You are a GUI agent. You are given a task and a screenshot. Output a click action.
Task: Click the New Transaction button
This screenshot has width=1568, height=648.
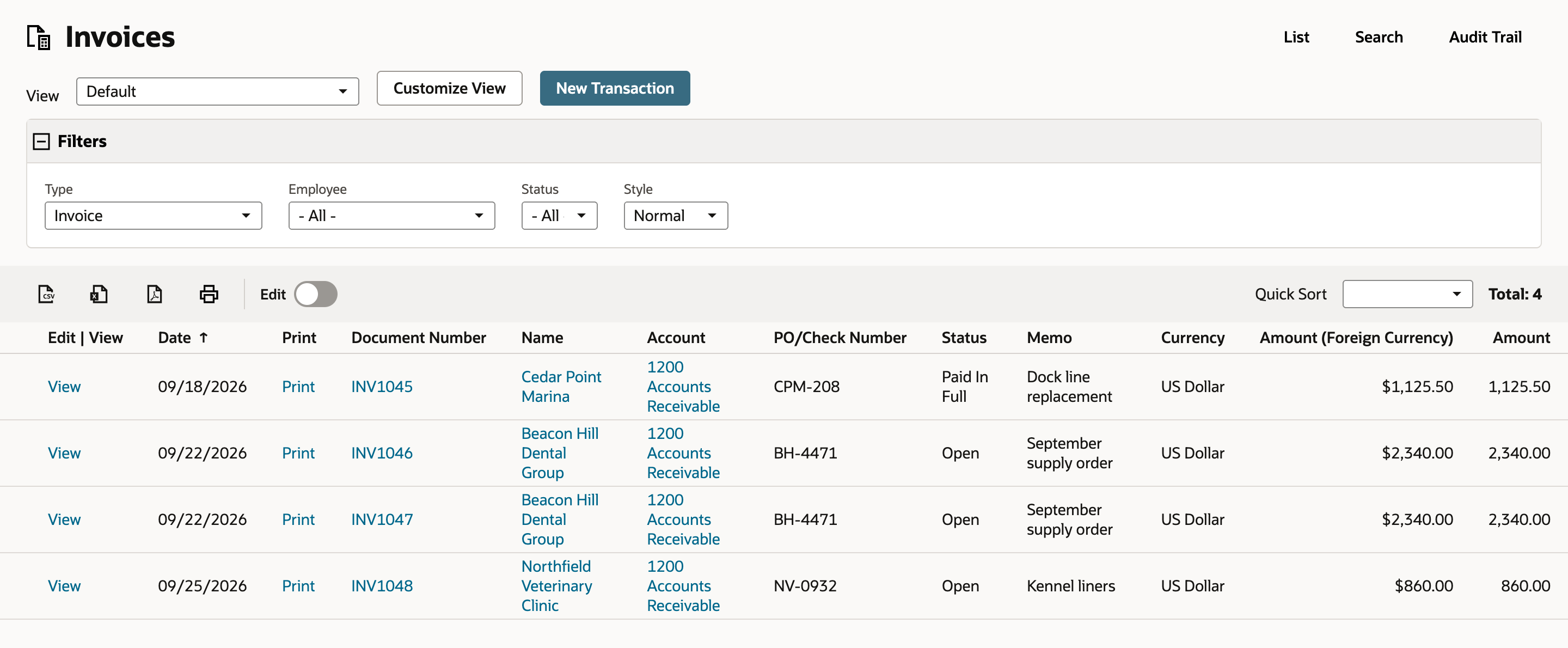(x=615, y=88)
